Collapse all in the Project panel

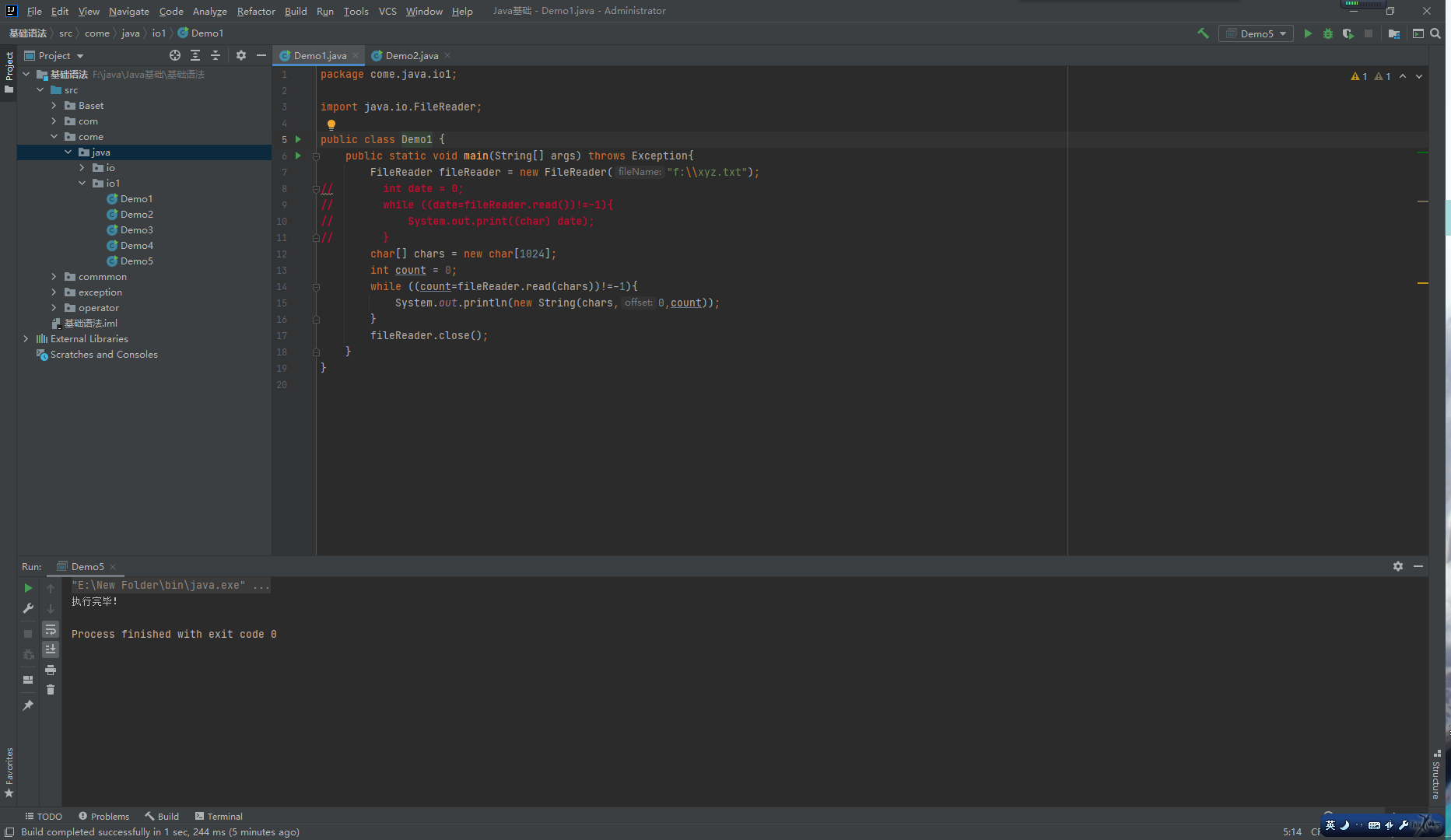click(216, 55)
